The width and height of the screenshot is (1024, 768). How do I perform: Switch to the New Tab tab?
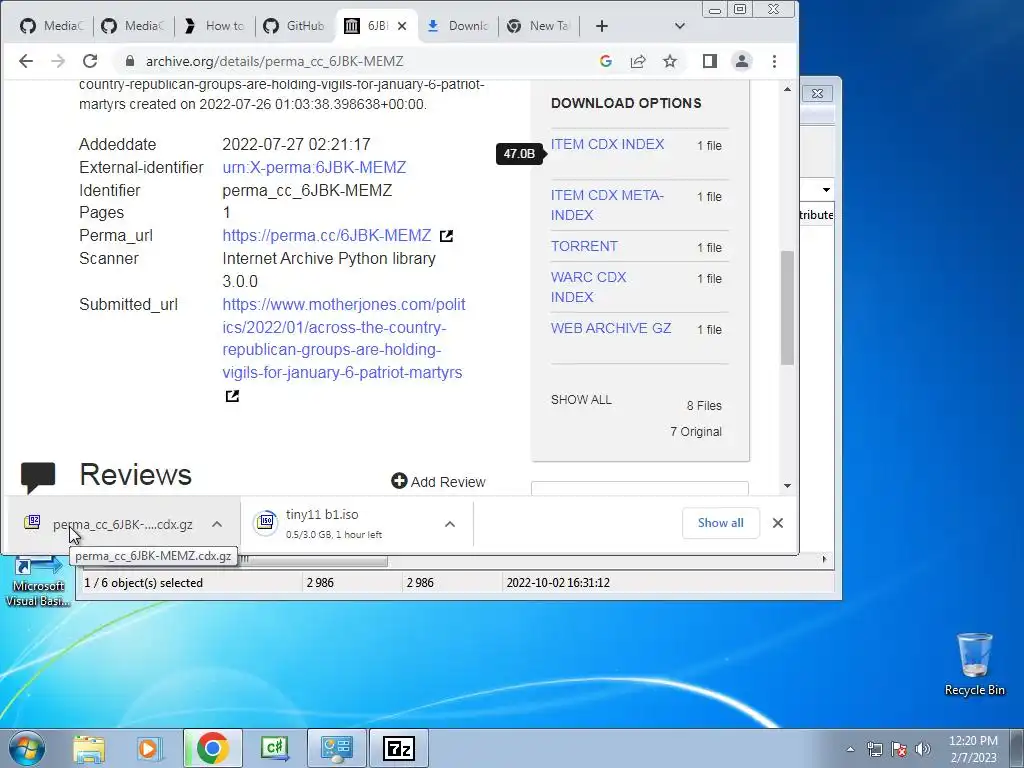(538, 26)
